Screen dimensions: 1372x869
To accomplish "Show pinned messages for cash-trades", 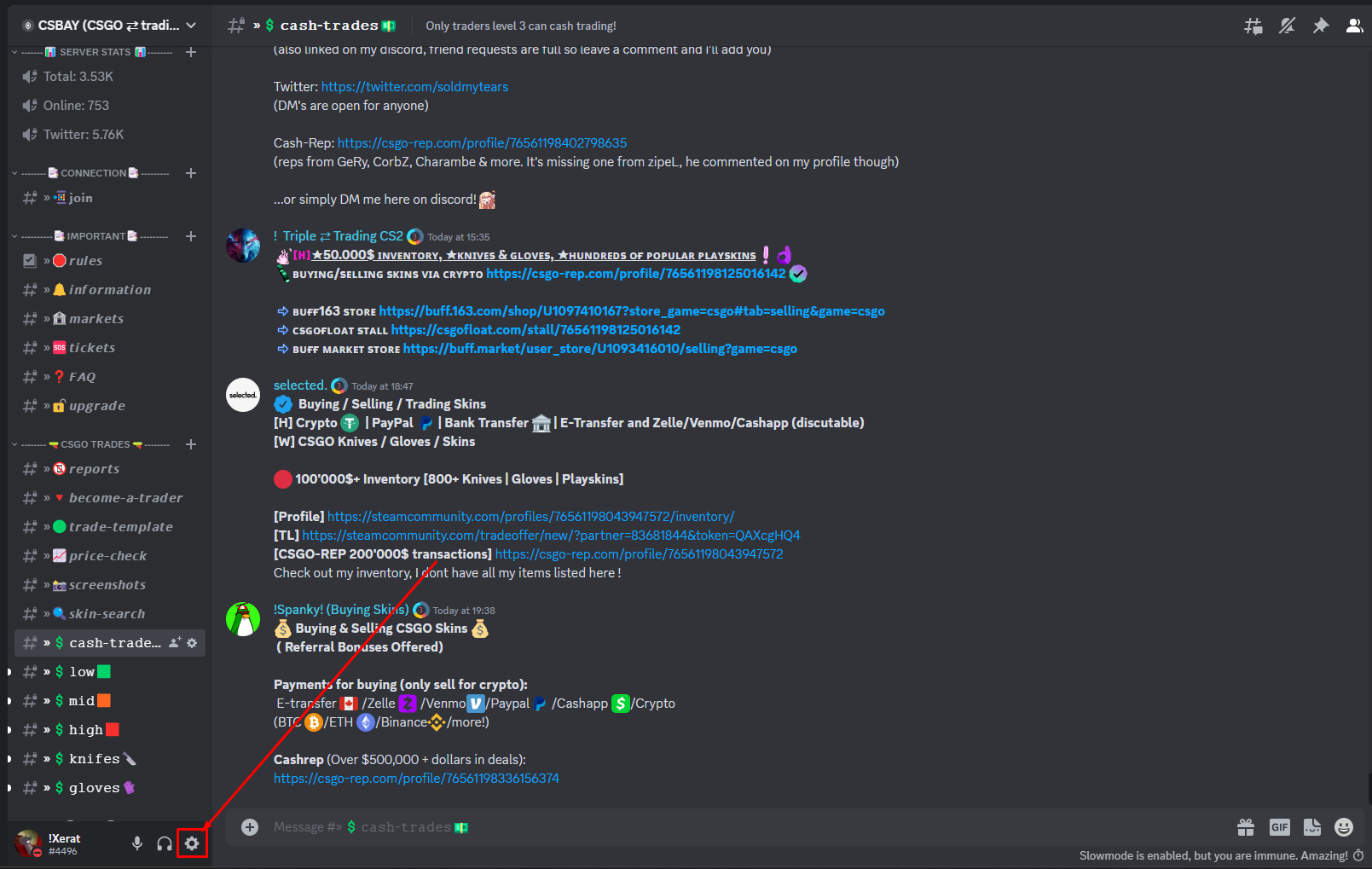I will coord(1321,26).
